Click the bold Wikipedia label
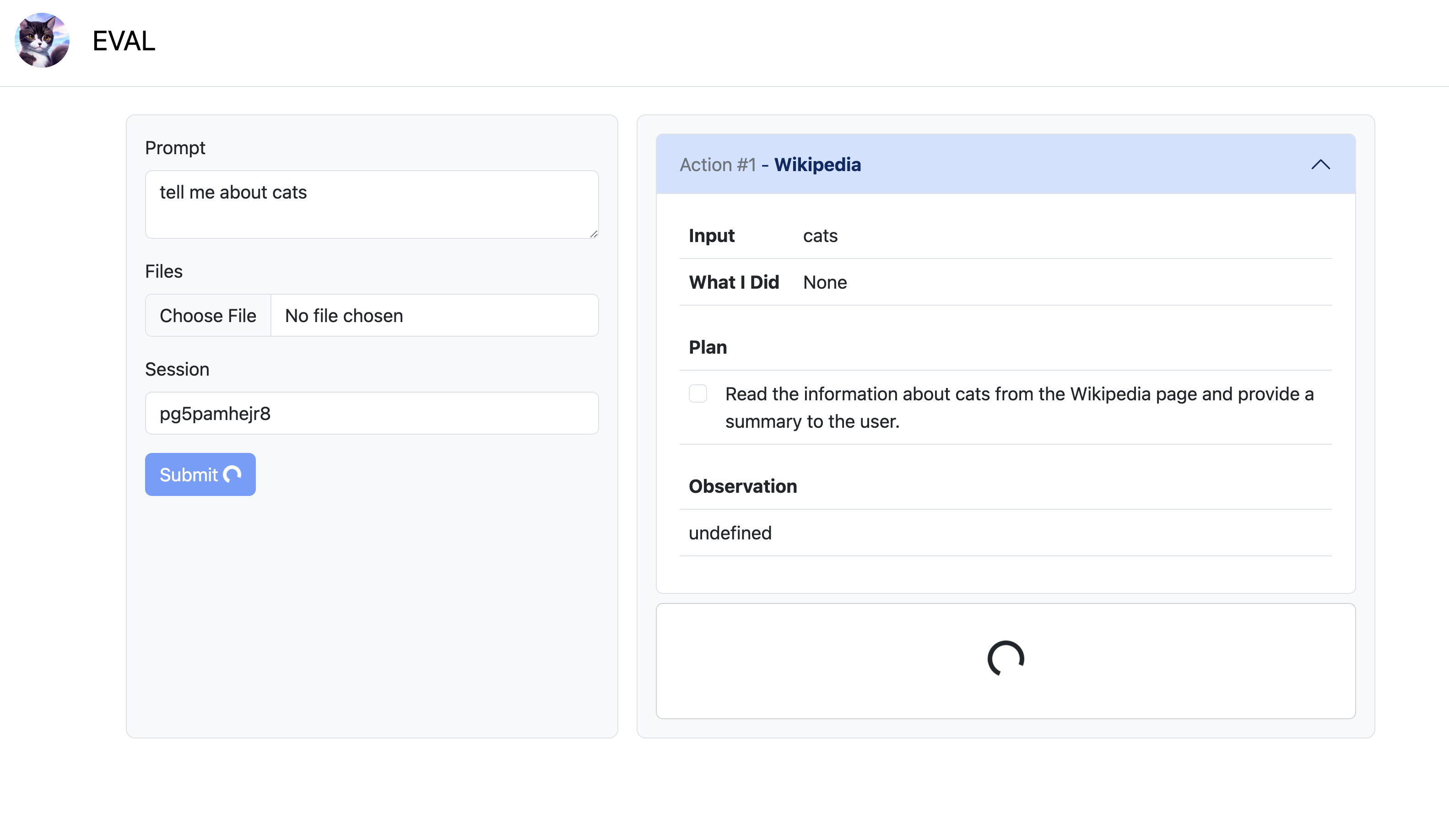1449x840 pixels. click(817, 164)
